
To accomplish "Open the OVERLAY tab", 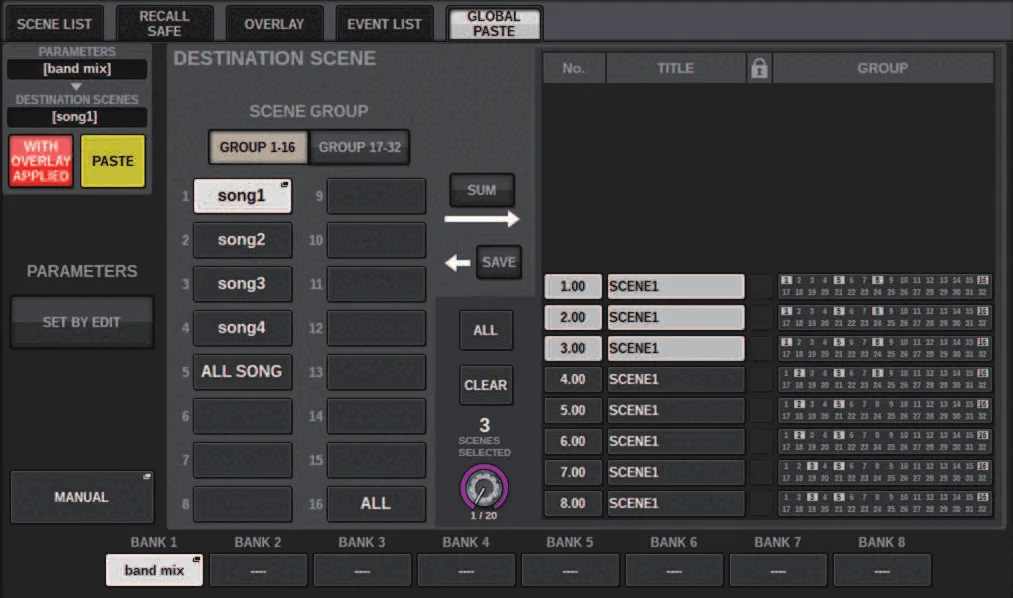I will [x=274, y=24].
